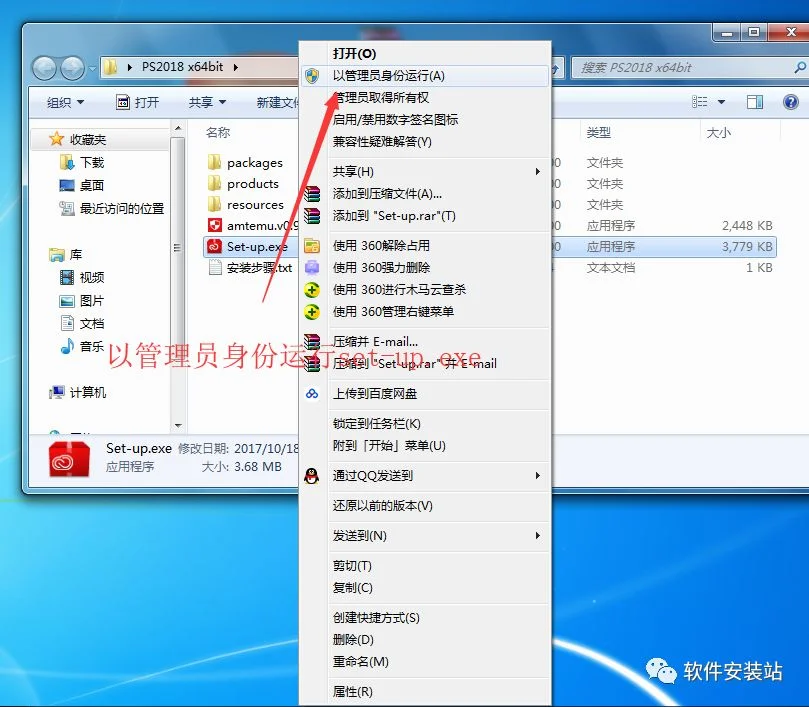Screen dimensions: 809x707
Task: Click the Back navigation arrow button
Action: pyautogui.click(x=44, y=68)
